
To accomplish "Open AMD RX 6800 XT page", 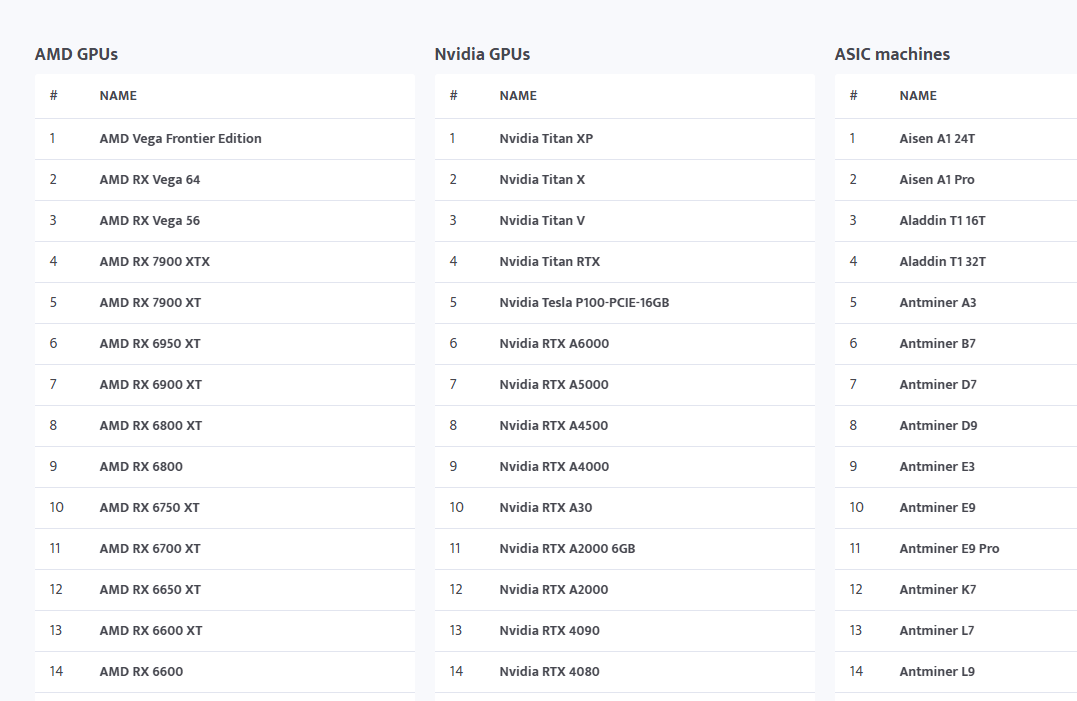I will (x=150, y=426).
